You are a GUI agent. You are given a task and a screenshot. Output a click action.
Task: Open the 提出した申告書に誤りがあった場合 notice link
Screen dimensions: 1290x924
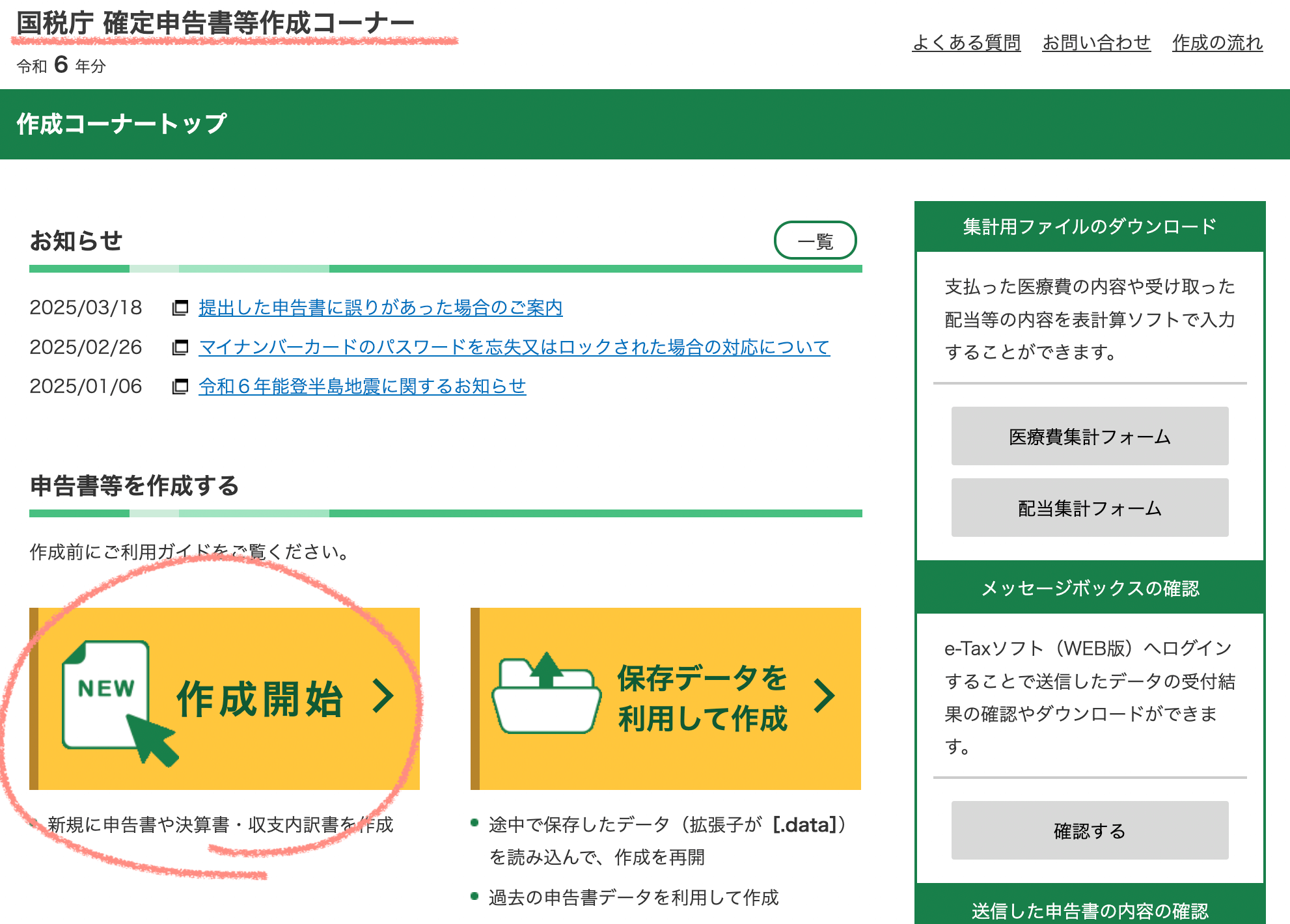381,308
